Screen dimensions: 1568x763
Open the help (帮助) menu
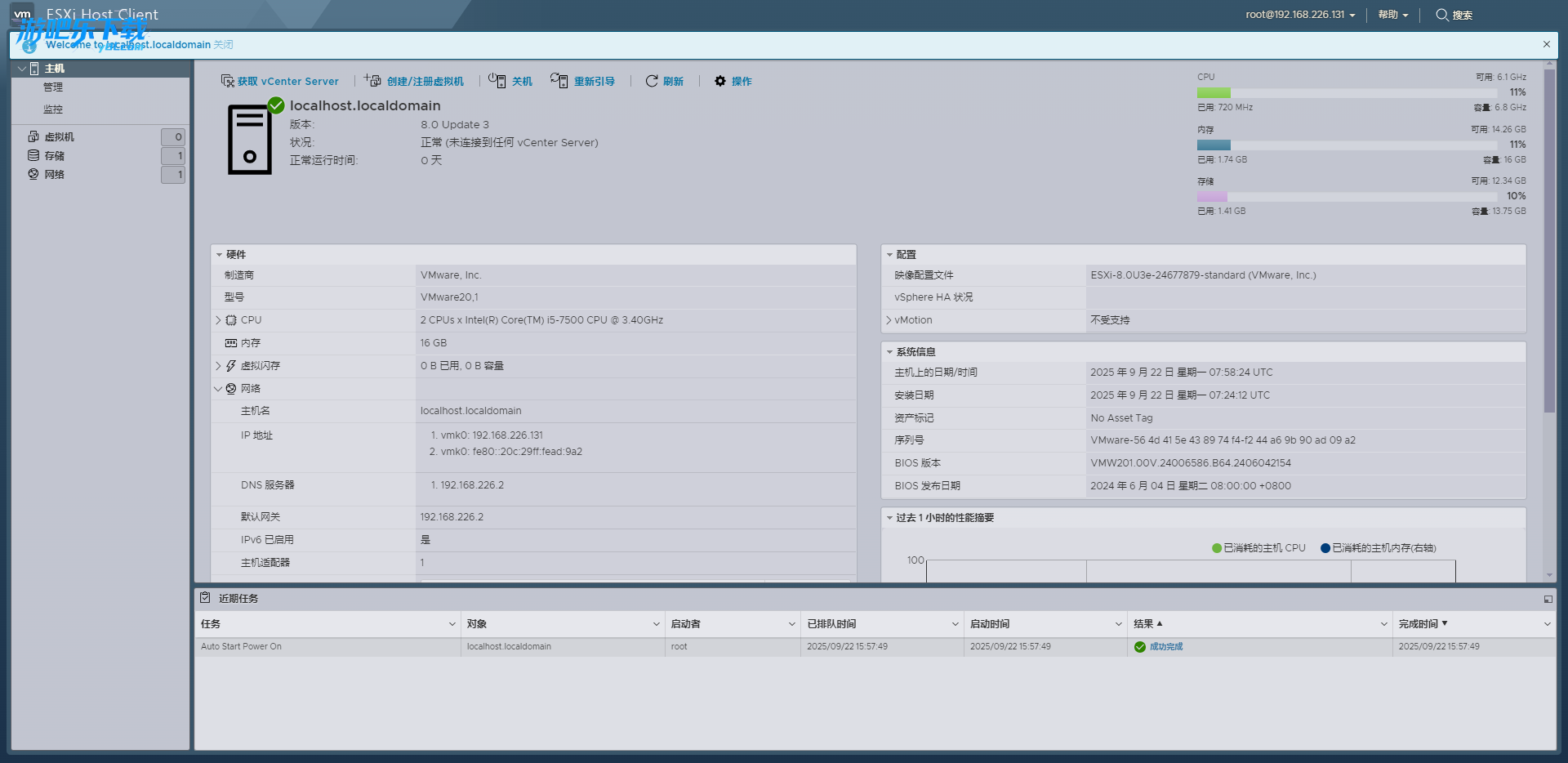point(1392,15)
